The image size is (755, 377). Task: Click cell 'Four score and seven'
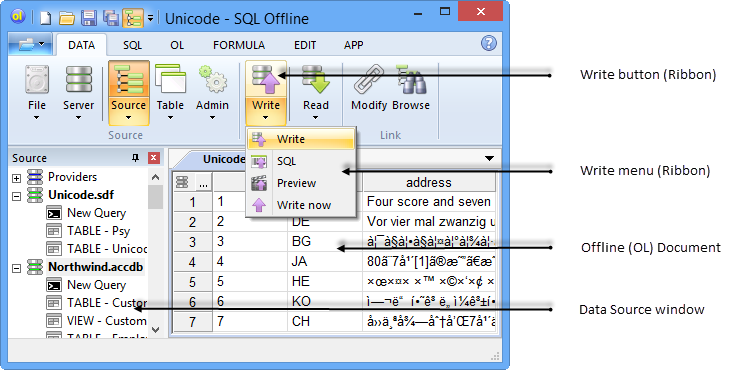429,201
